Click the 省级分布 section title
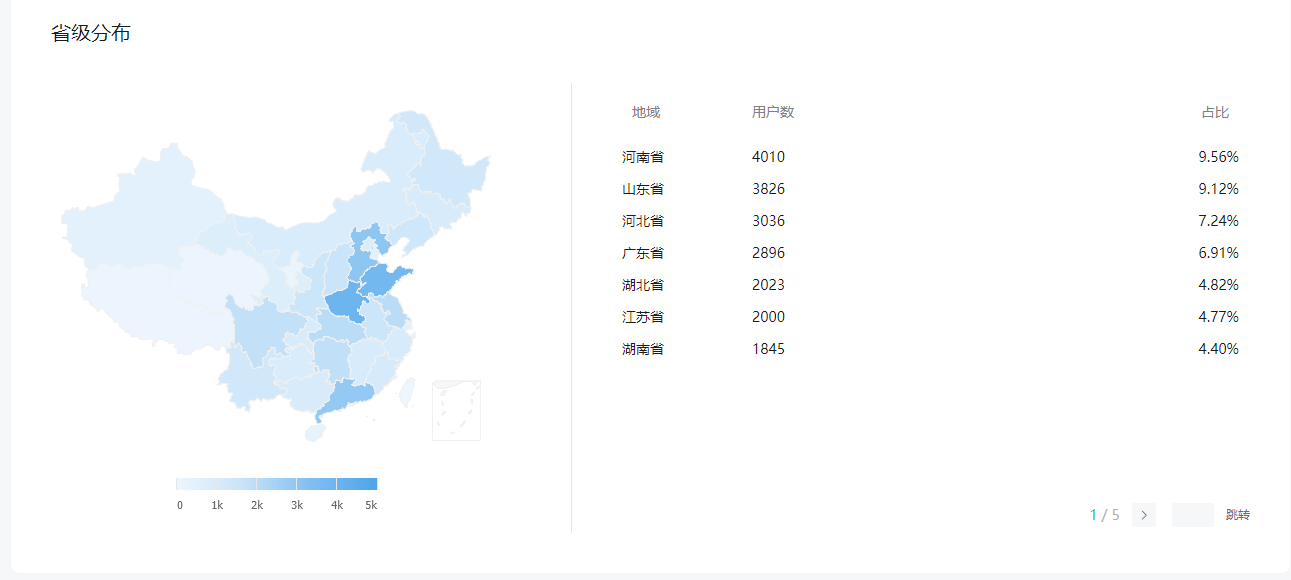The height and width of the screenshot is (580, 1291). pos(91,33)
